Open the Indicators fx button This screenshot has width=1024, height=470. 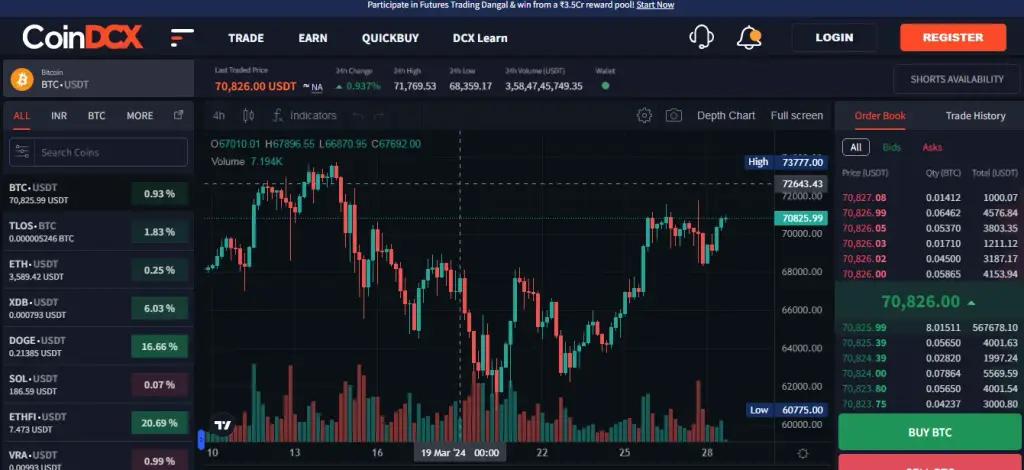pos(304,116)
